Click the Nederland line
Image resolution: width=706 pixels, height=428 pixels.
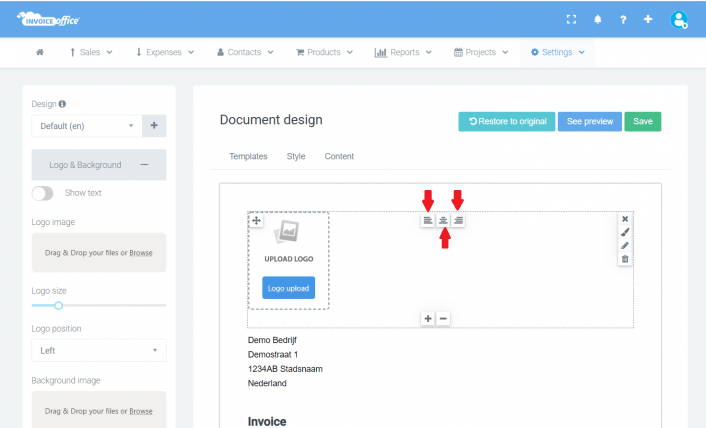click(x=267, y=383)
